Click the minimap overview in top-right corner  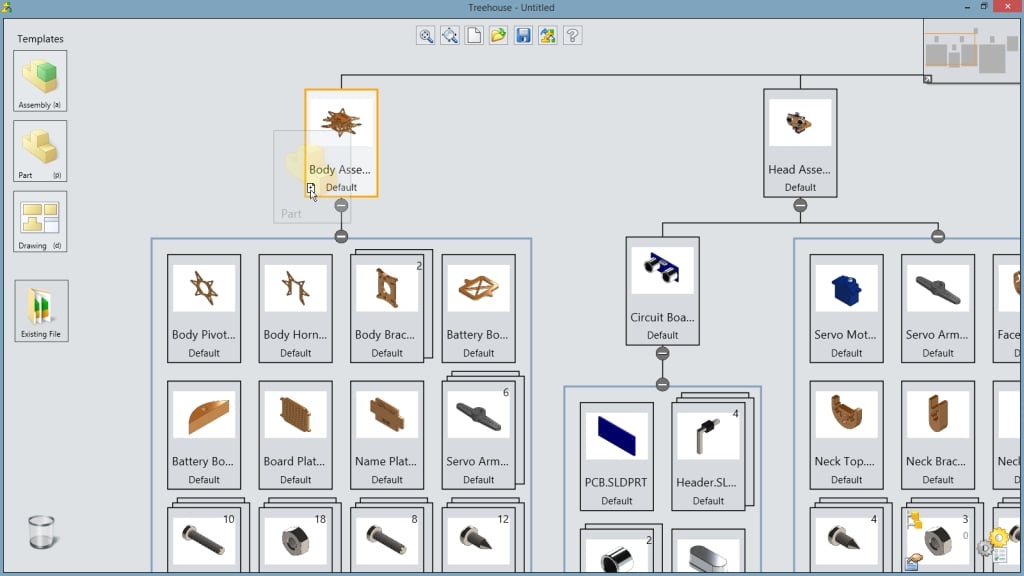(972, 51)
